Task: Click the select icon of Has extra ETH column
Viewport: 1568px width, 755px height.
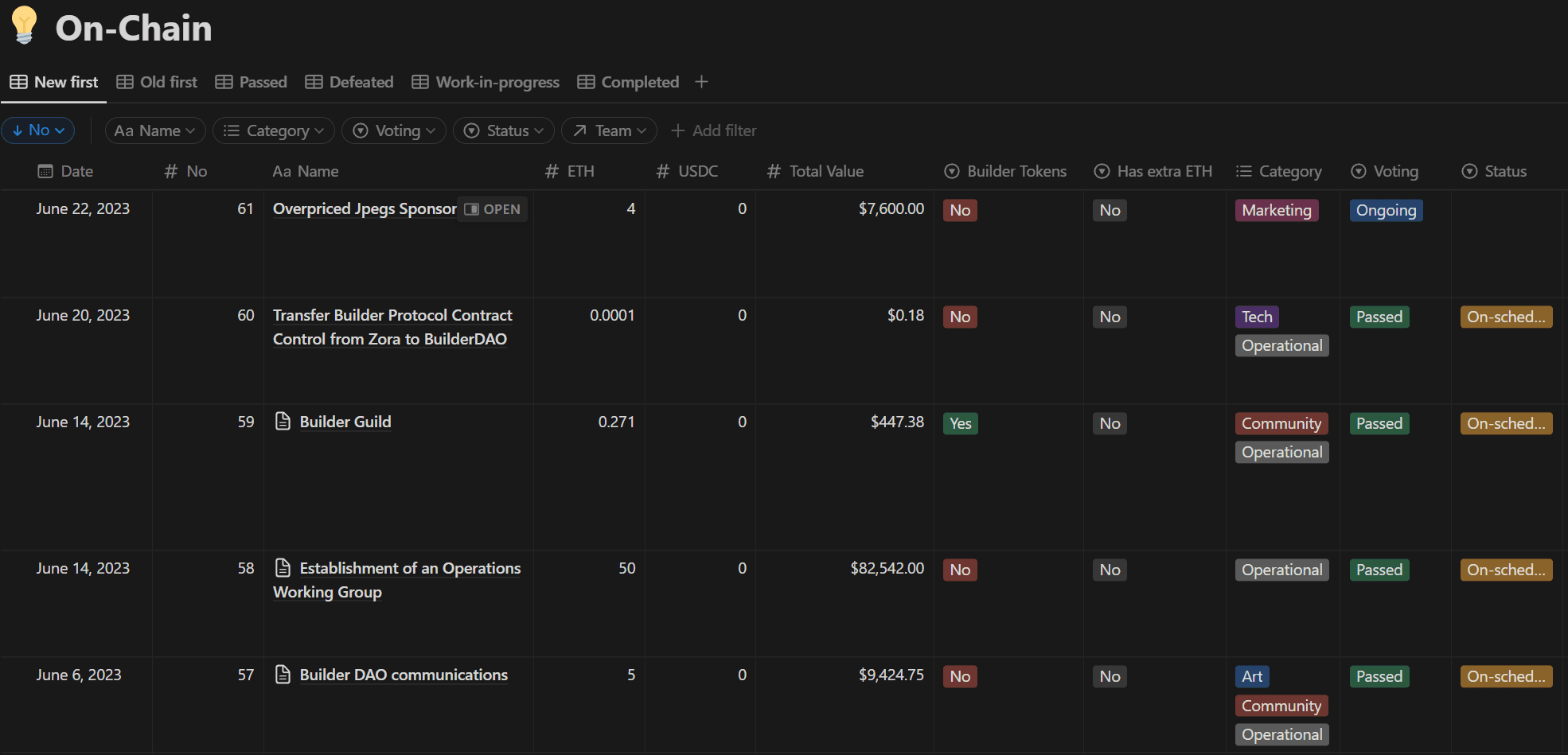Action: [x=1102, y=171]
